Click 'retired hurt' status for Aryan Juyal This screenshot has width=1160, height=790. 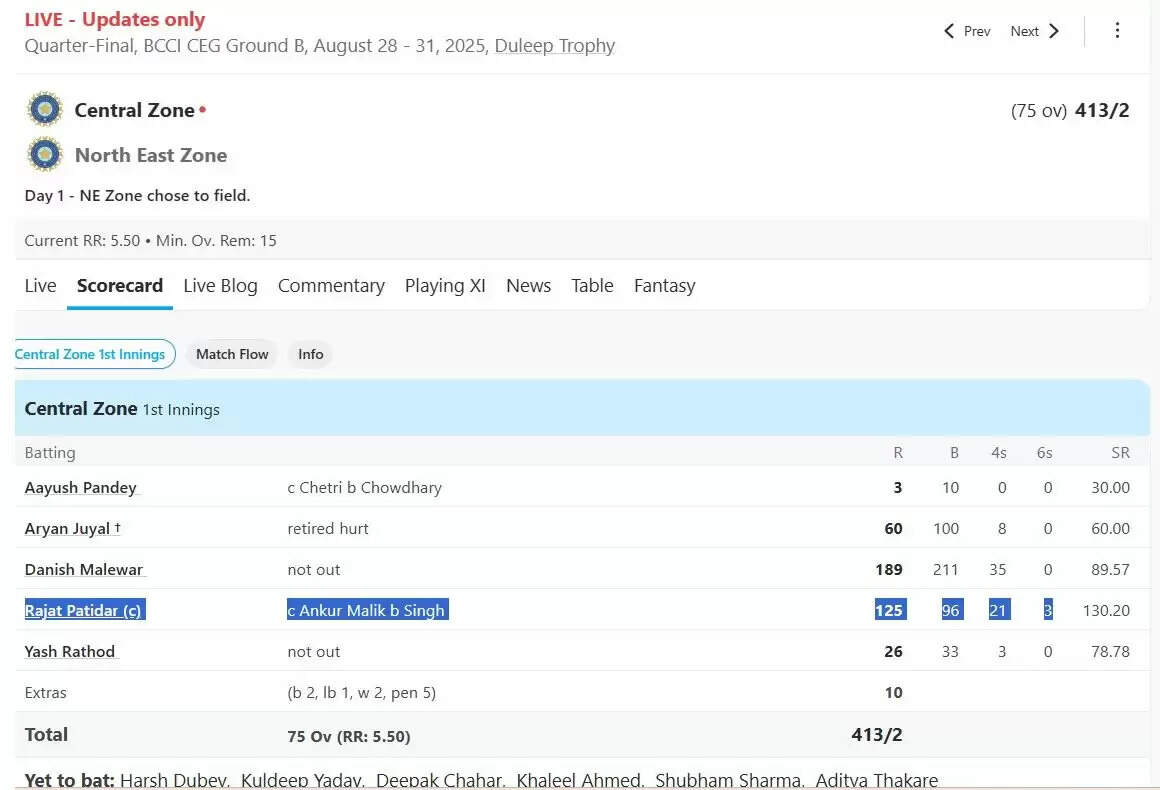click(x=328, y=528)
